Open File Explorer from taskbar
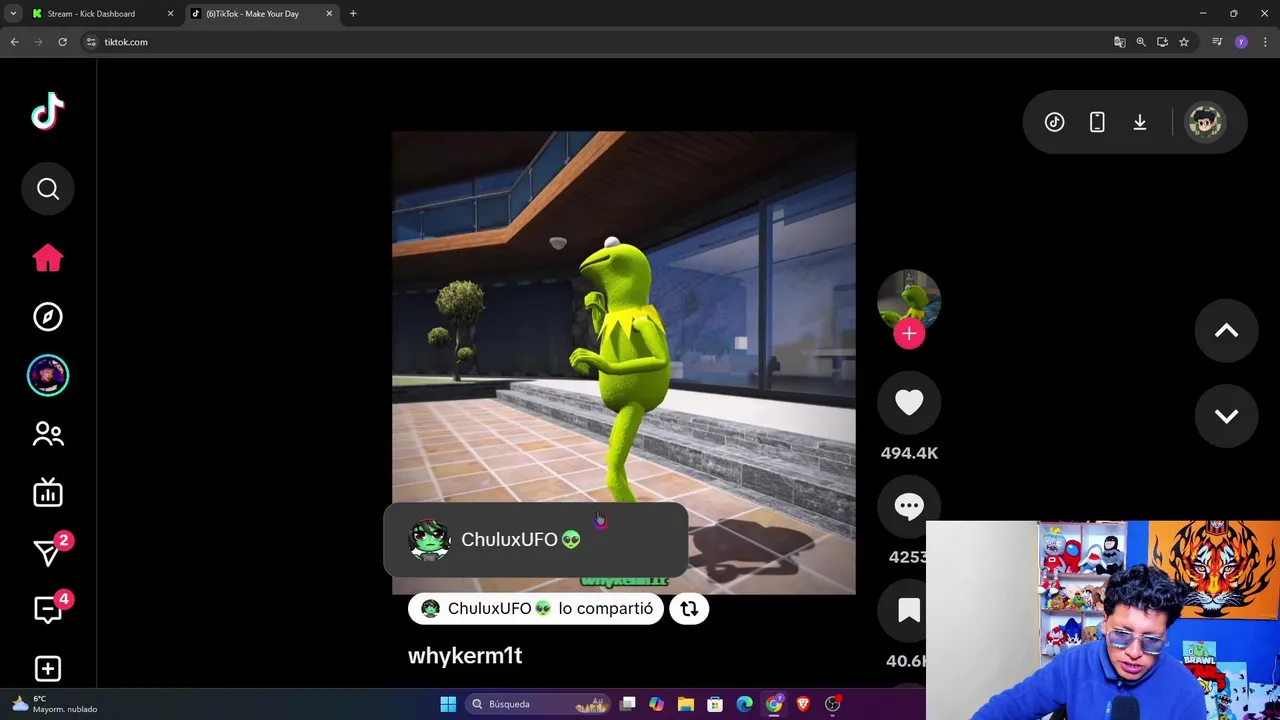Screen dimensions: 1280x720 point(686,704)
